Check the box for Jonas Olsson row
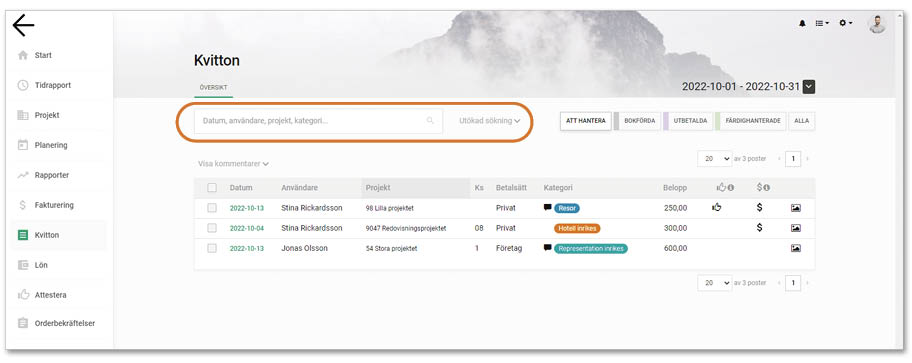912x363 pixels. [x=212, y=248]
